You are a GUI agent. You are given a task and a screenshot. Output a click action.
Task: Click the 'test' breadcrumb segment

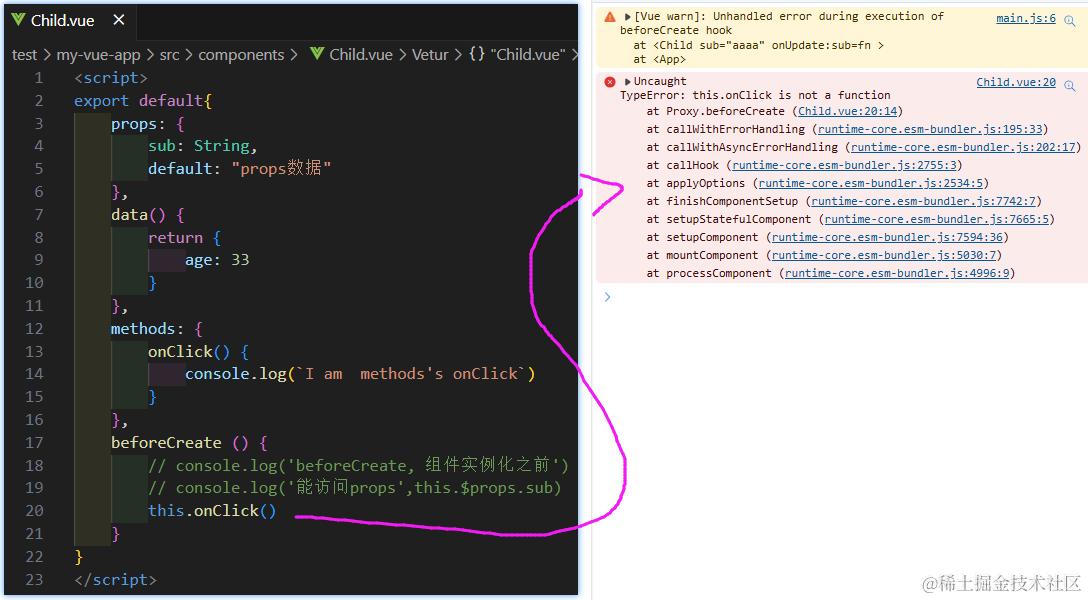coord(24,55)
